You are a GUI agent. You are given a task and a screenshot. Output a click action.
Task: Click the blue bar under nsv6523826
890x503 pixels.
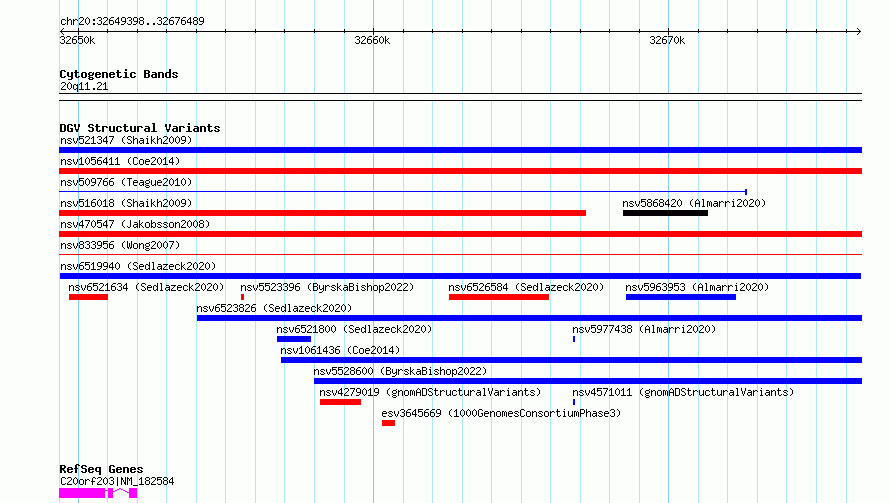(x=529, y=318)
